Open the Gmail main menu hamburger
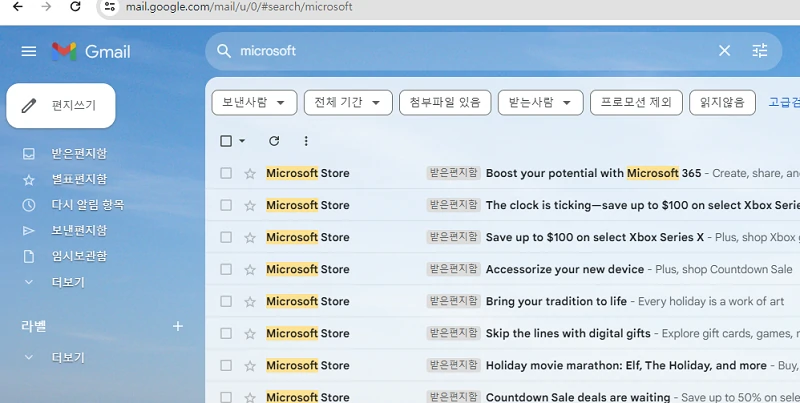Image resolution: width=800 pixels, height=403 pixels. coord(29,51)
